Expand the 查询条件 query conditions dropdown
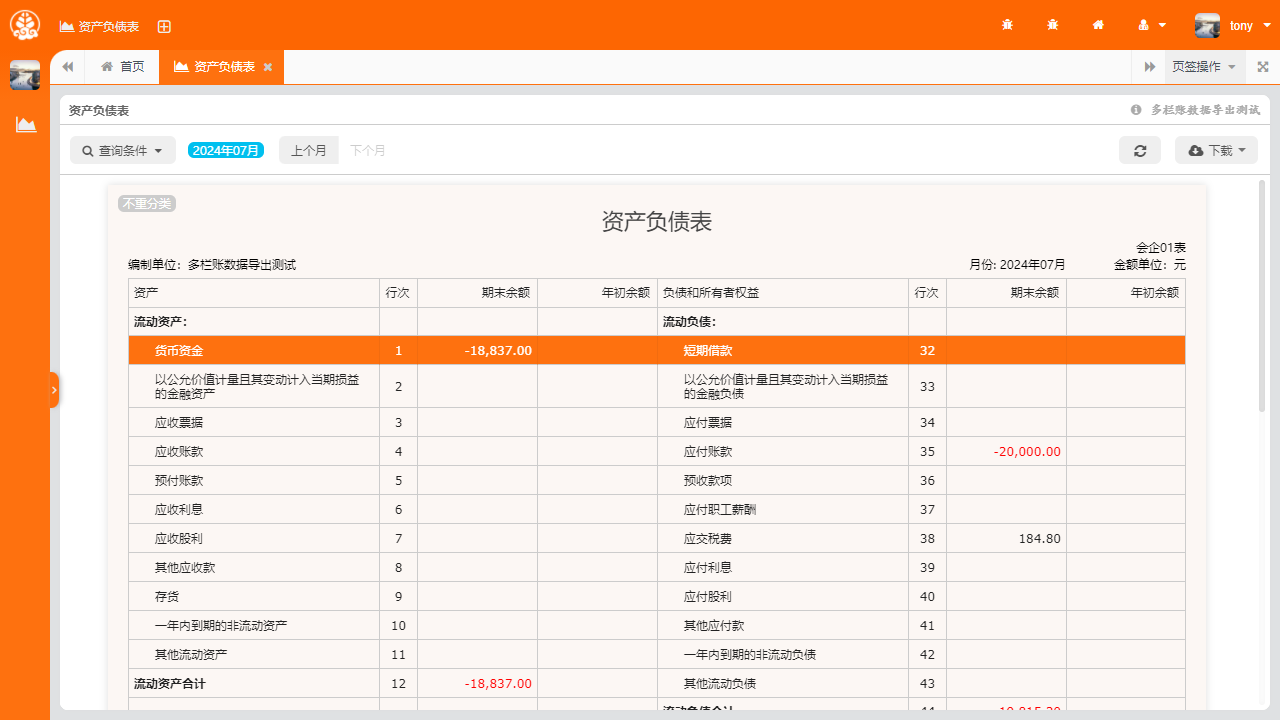Viewport: 1280px width, 720px height. point(122,150)
